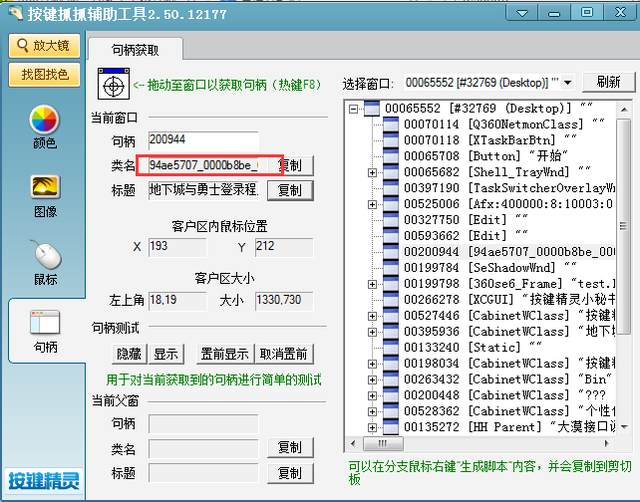Open the 选择窗口 combo box dropdown
The height and width of the screenshot is (502, 640).
pos(568,83)
